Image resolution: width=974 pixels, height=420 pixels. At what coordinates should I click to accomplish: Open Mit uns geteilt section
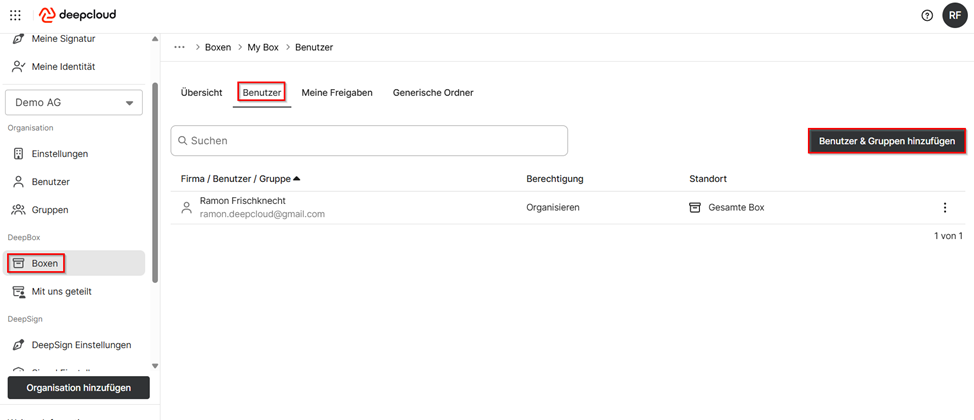61,291
